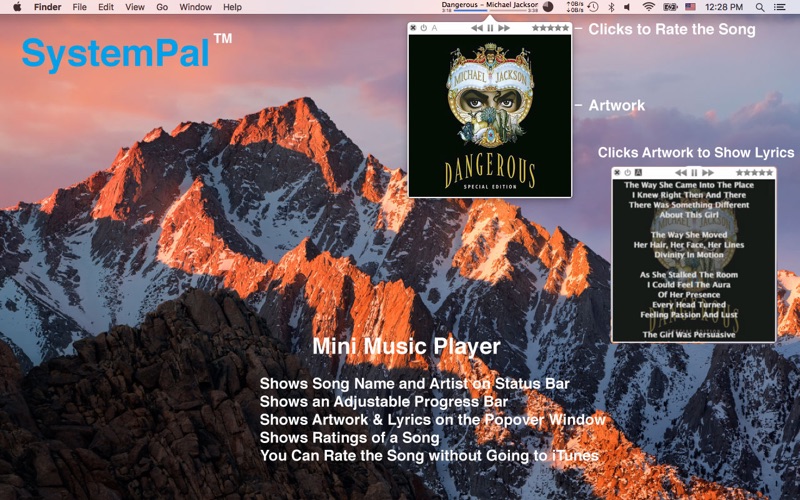Close the lyrics popover with its X icon
This screenshot has width=800, height=500.
point(617,172)
